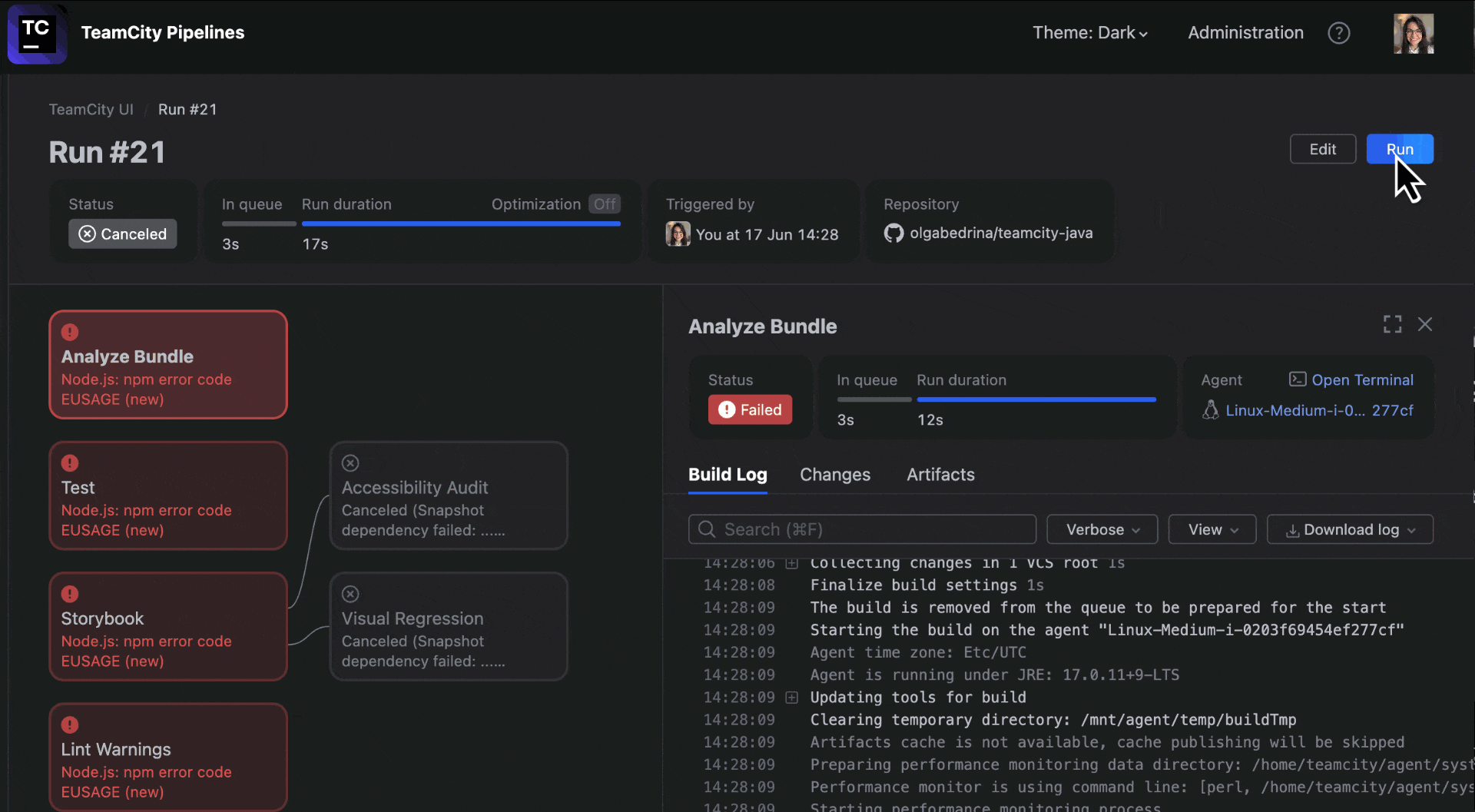The width and height of the screenshot is (1475, 812).
Task: Select the Visual Regression job card
Action: click(449, 626)
